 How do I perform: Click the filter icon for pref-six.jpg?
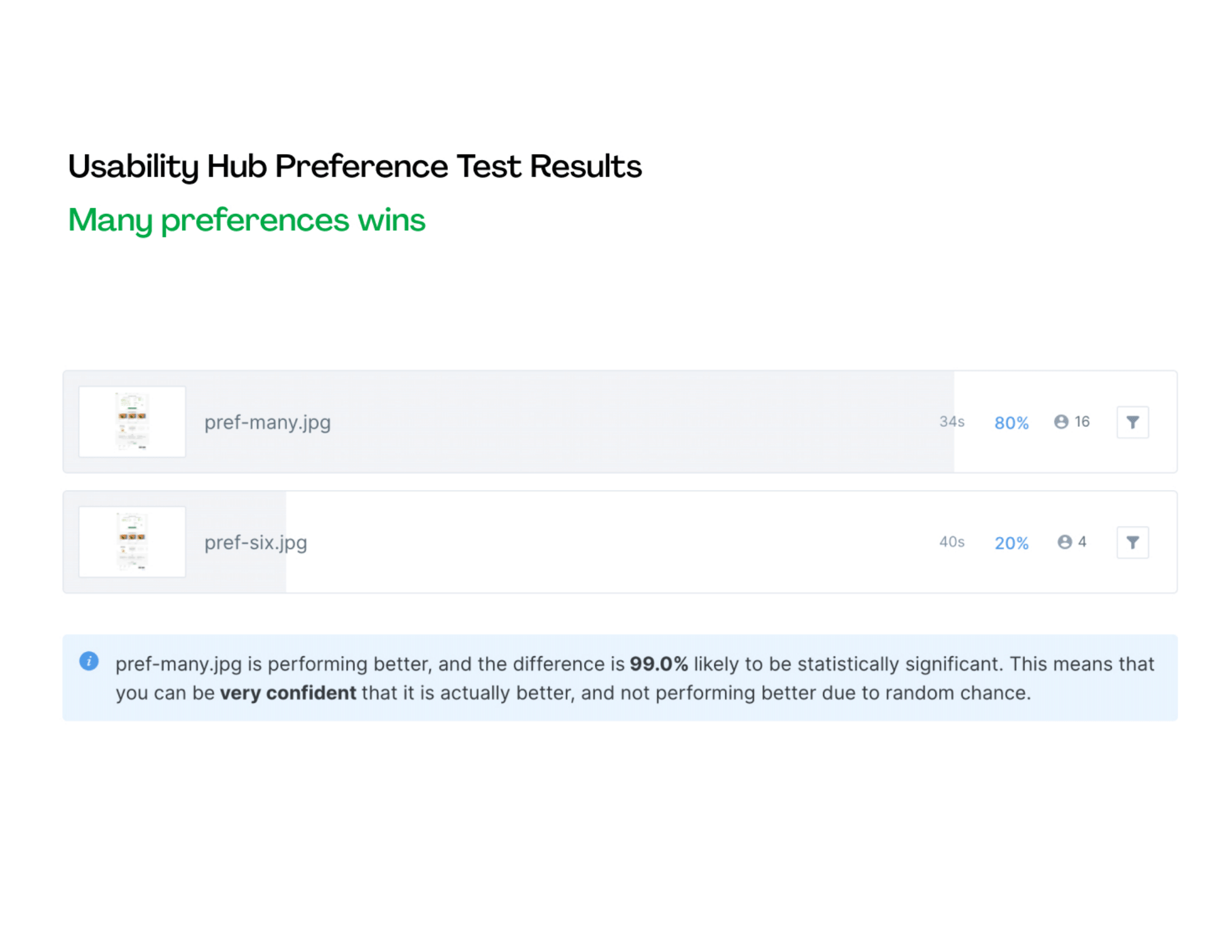click(x=1132, y=542)
